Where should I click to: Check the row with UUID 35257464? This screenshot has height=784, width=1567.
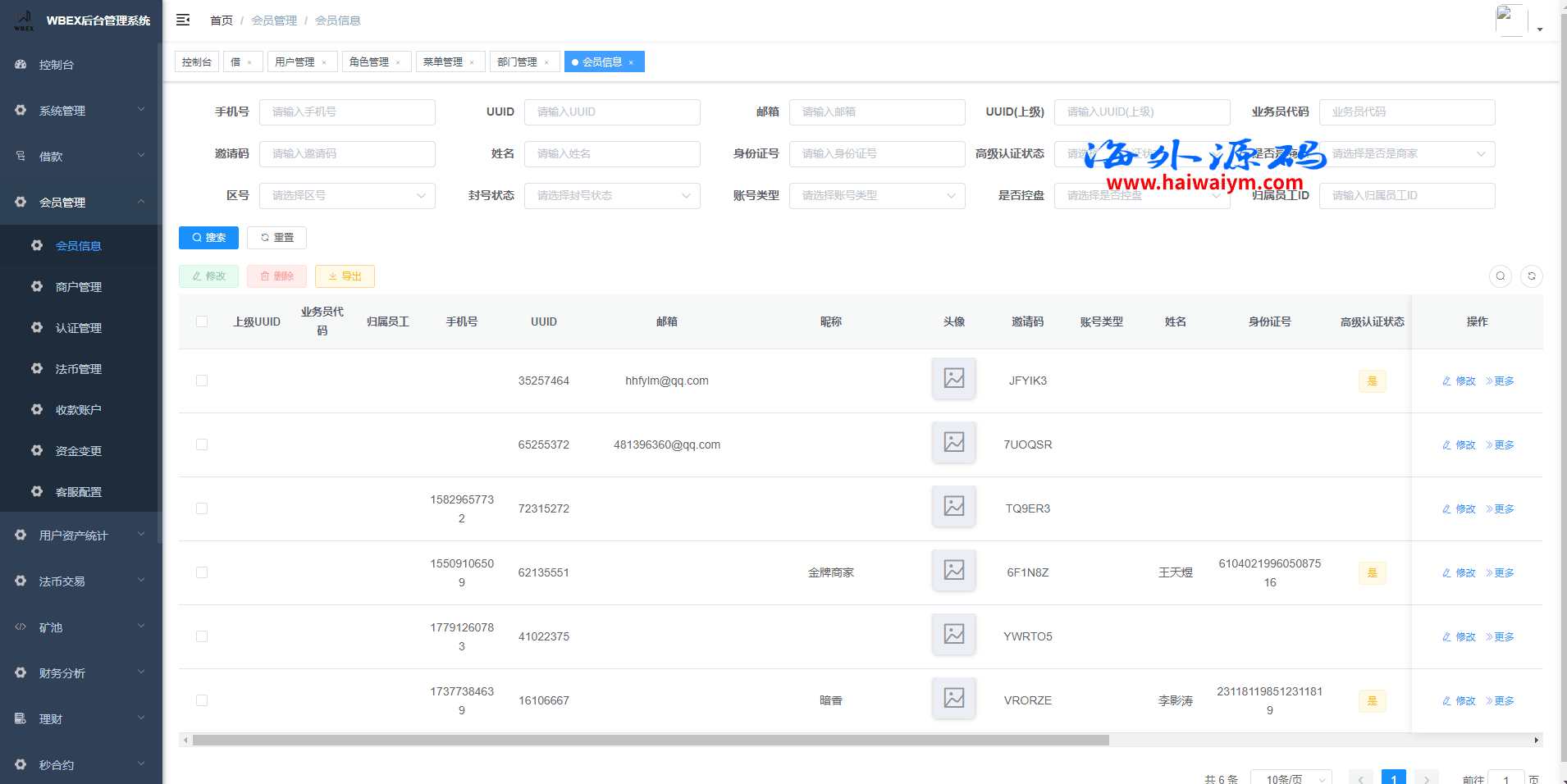(202, 381)
